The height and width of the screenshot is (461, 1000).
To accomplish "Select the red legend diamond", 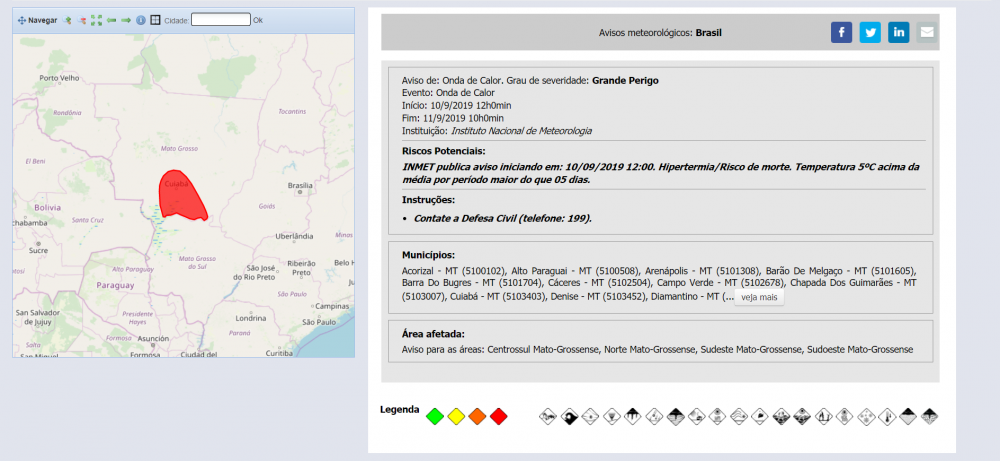I will [499, 416].
